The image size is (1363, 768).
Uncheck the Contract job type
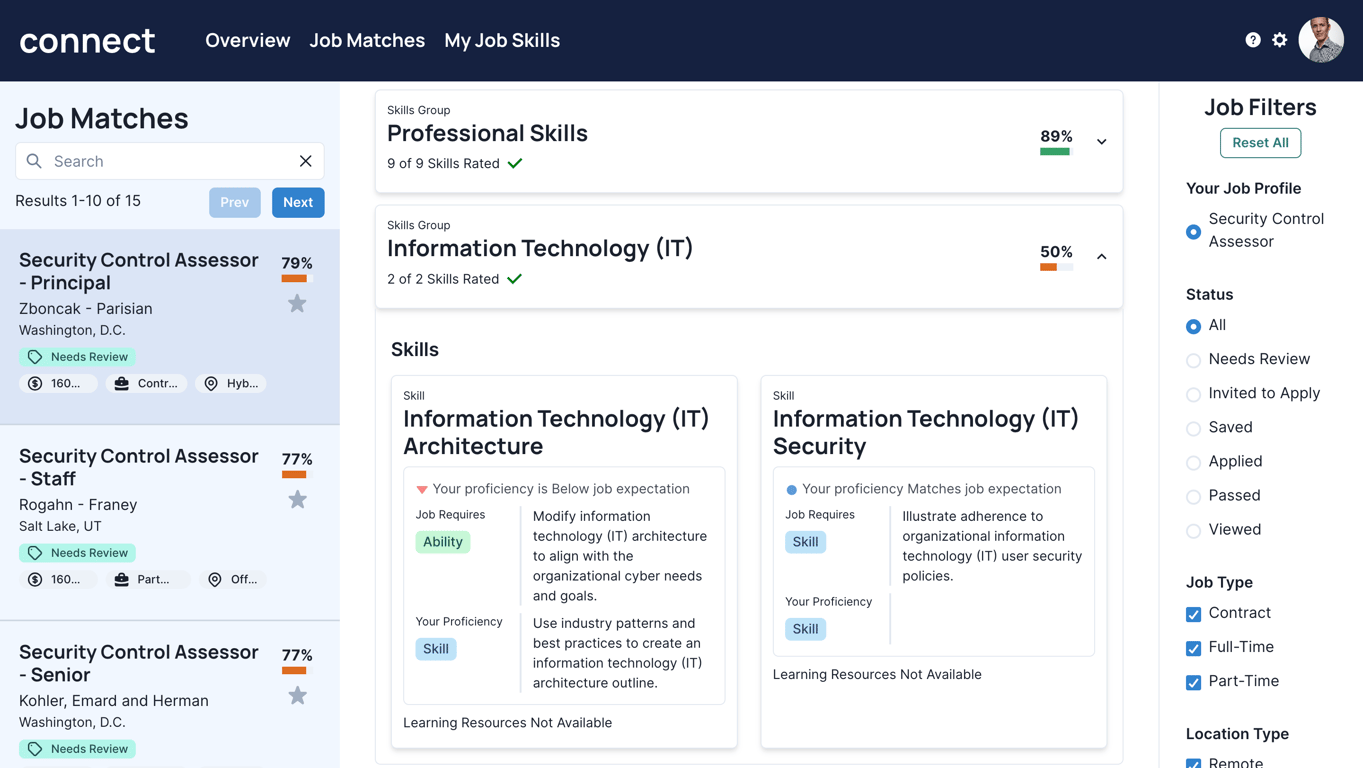(1193, 614)
